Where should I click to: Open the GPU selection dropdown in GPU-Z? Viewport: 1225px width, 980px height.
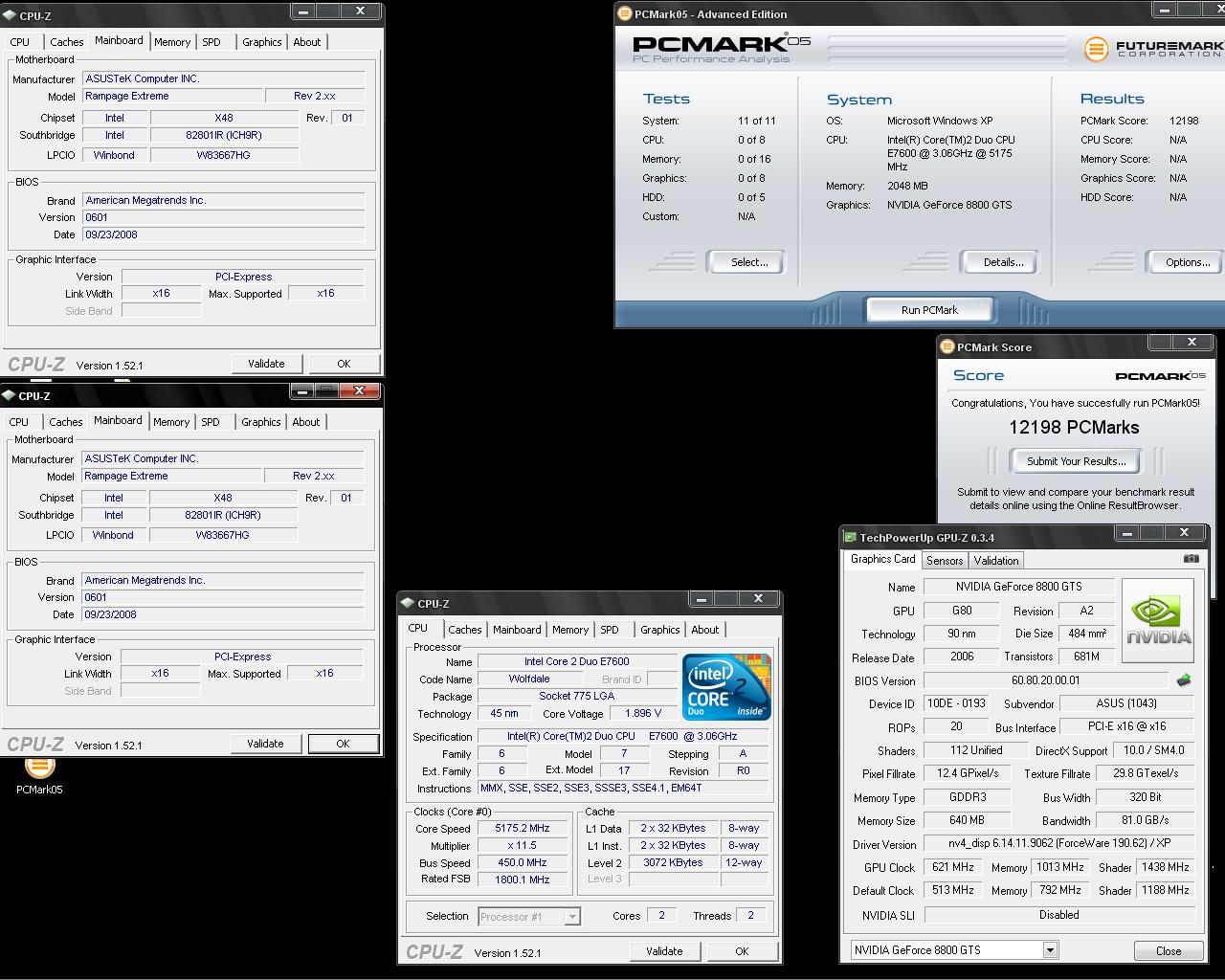coord(1050,950)
